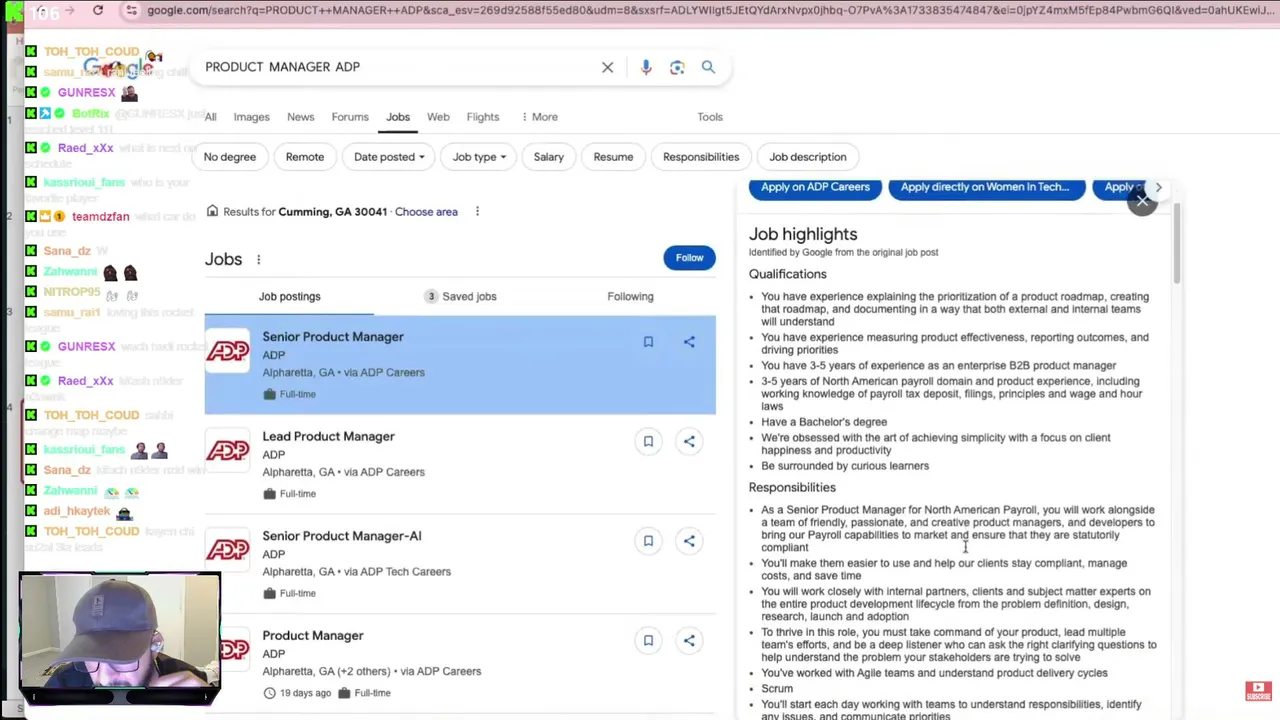Toggle the Responsibilities filter chip

pyautogui.click(x=701, y=157)
